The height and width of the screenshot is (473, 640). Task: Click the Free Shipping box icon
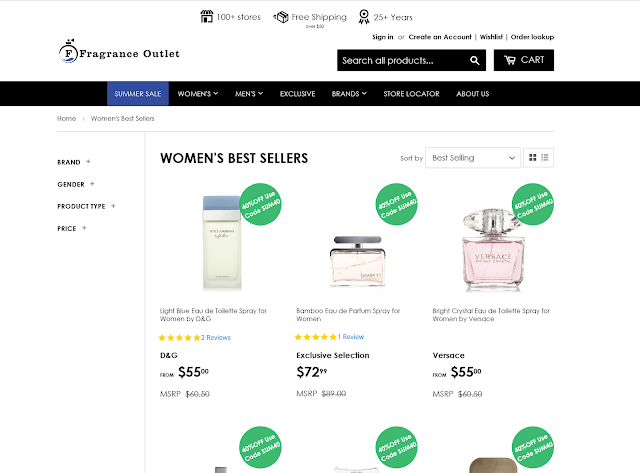281,17
